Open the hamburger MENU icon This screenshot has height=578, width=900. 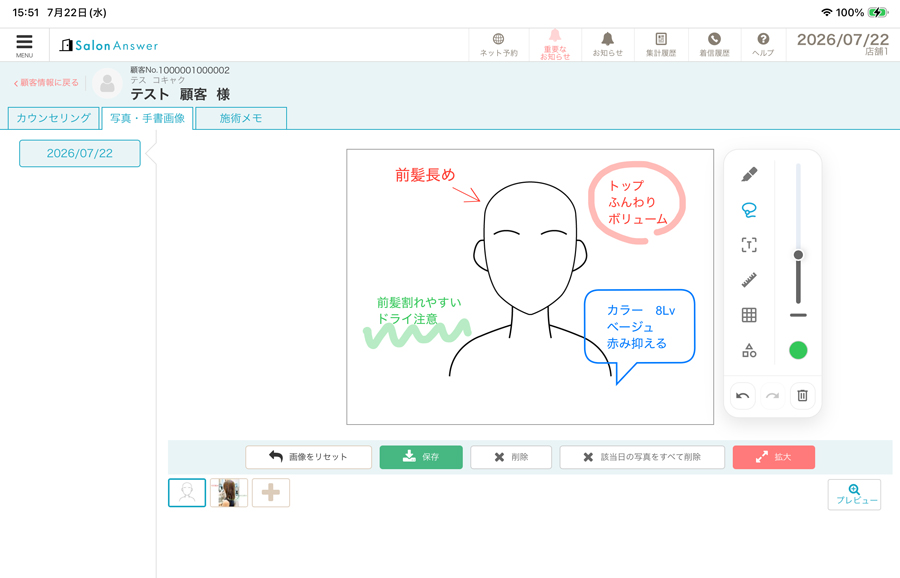[24, 45]
